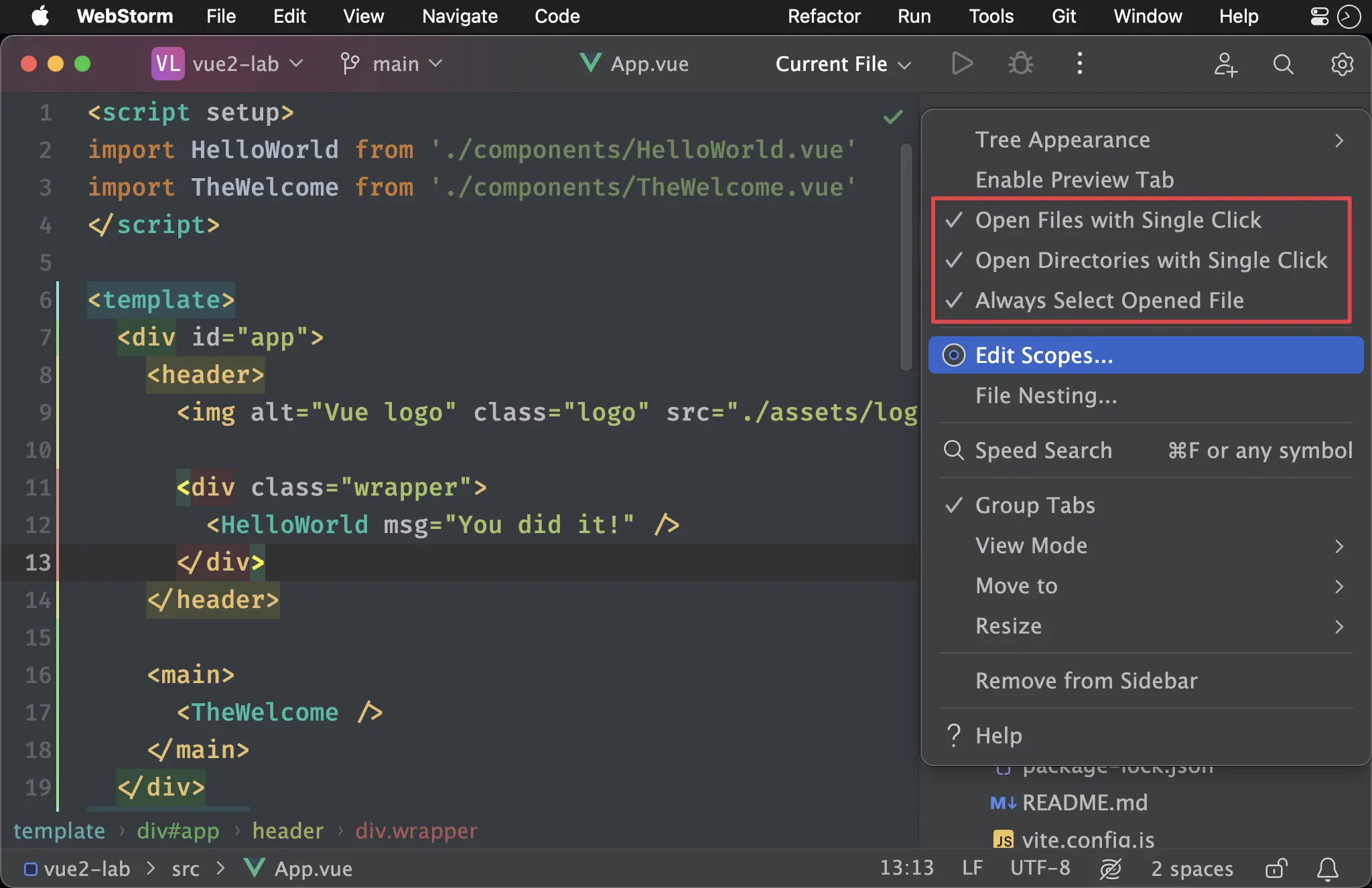Screen dimensions: 1372x888
Task: Open the File menu
Action: (x=221, y=16)
